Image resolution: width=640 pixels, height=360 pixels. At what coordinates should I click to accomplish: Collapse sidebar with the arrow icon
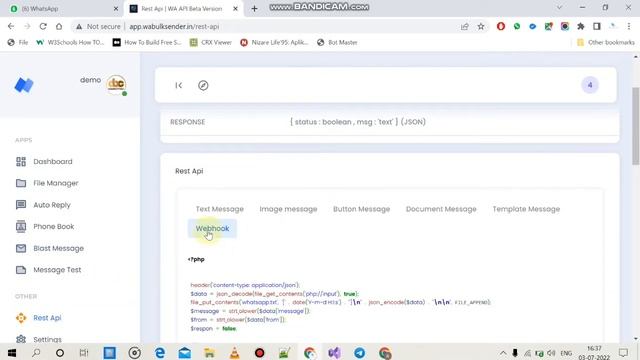(x=178, y=85)
